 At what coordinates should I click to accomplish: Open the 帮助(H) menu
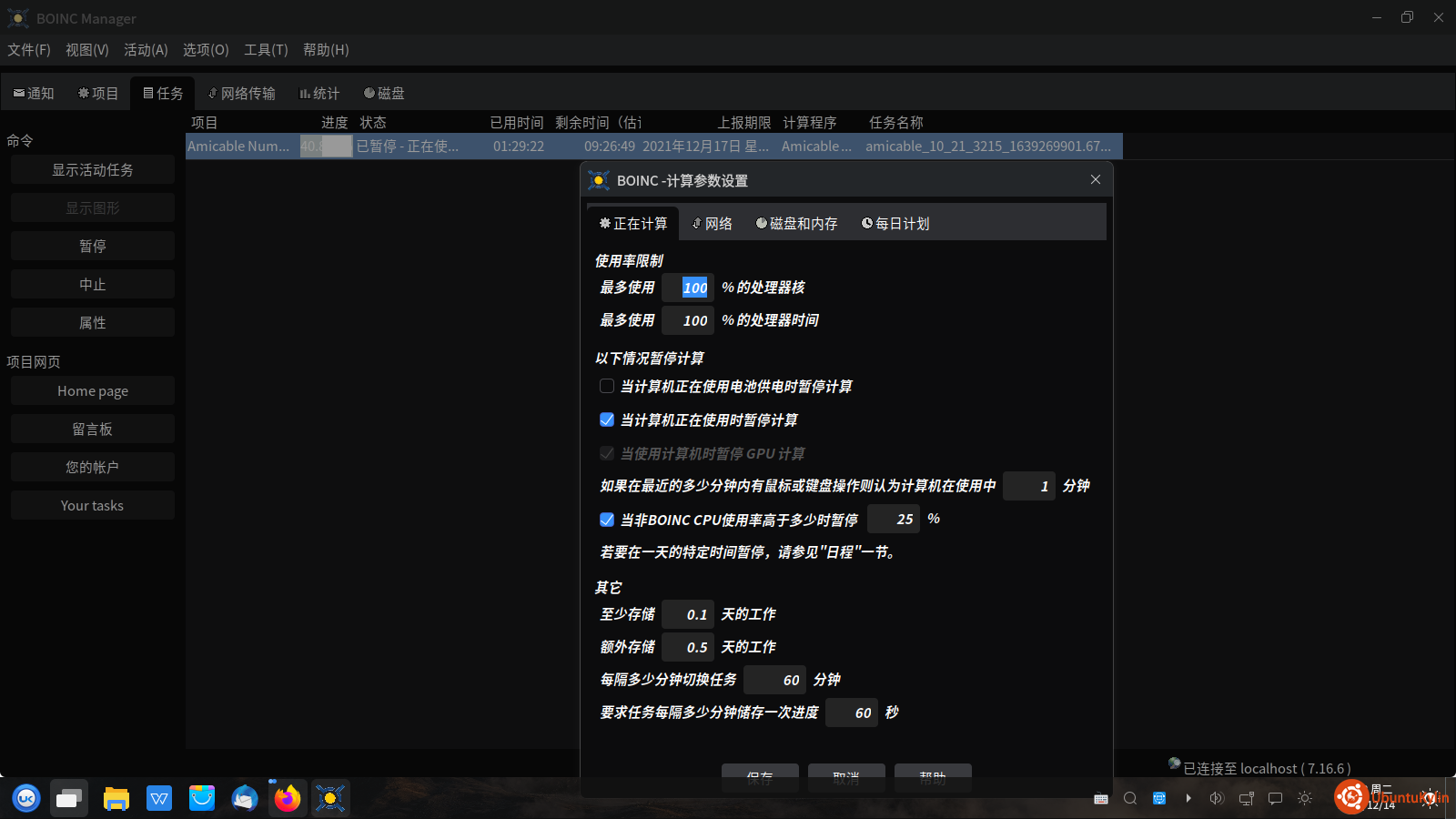pos(326,50)
